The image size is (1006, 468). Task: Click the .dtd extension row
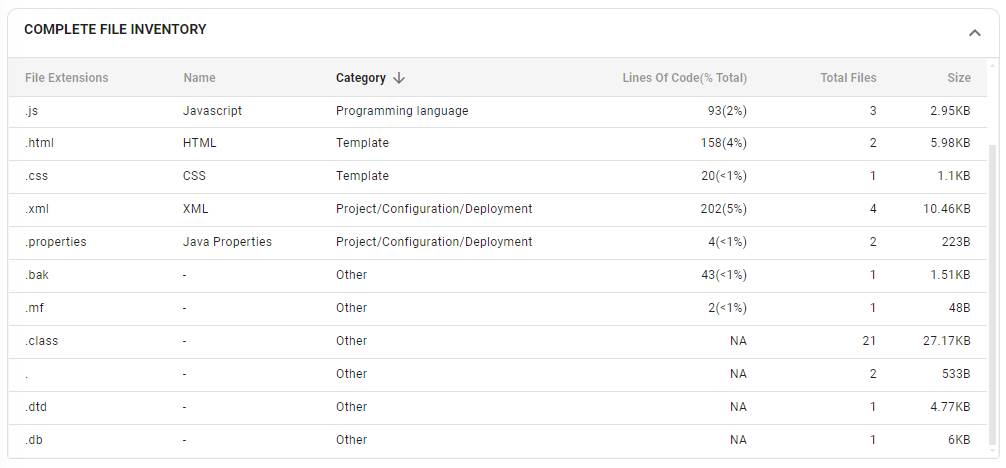[36, 407]
